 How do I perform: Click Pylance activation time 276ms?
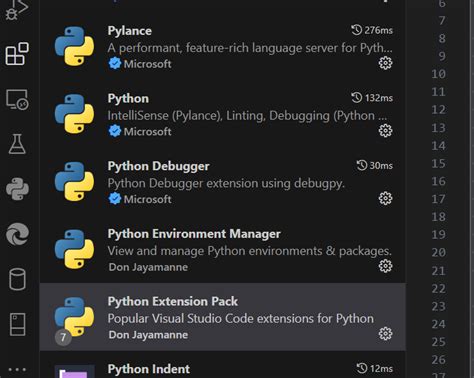coord(372,30)
